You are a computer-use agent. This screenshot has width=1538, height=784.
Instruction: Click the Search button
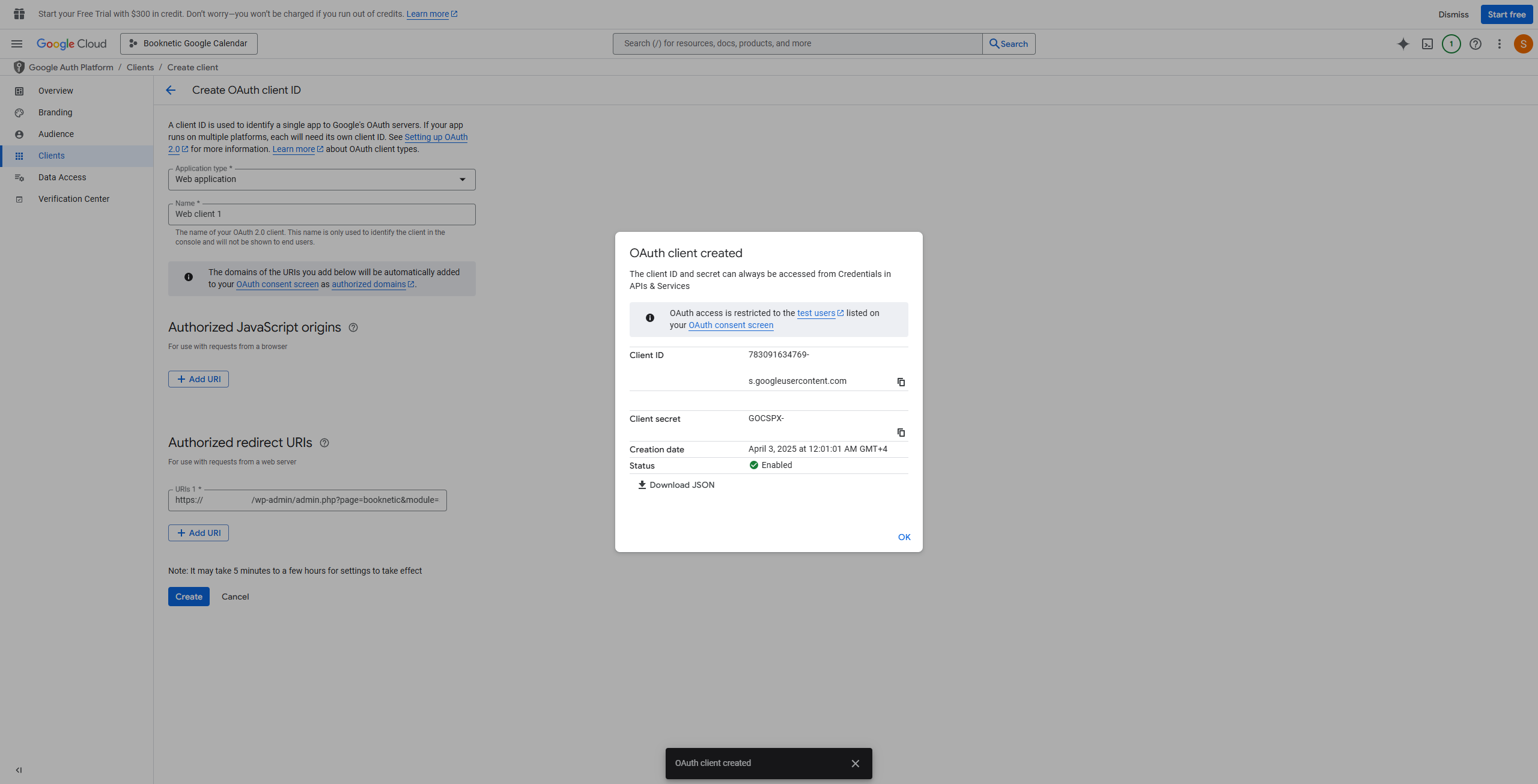pos(1009,44)
